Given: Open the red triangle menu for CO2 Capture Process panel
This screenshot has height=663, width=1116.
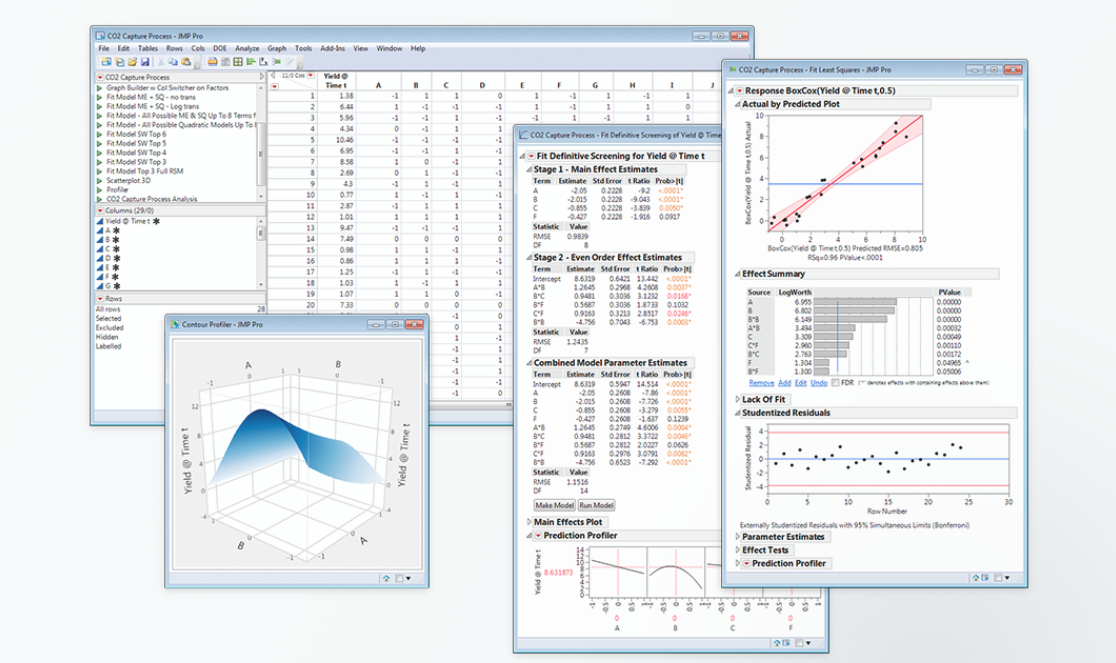Looking at the screenshot, I should (100, 77).
